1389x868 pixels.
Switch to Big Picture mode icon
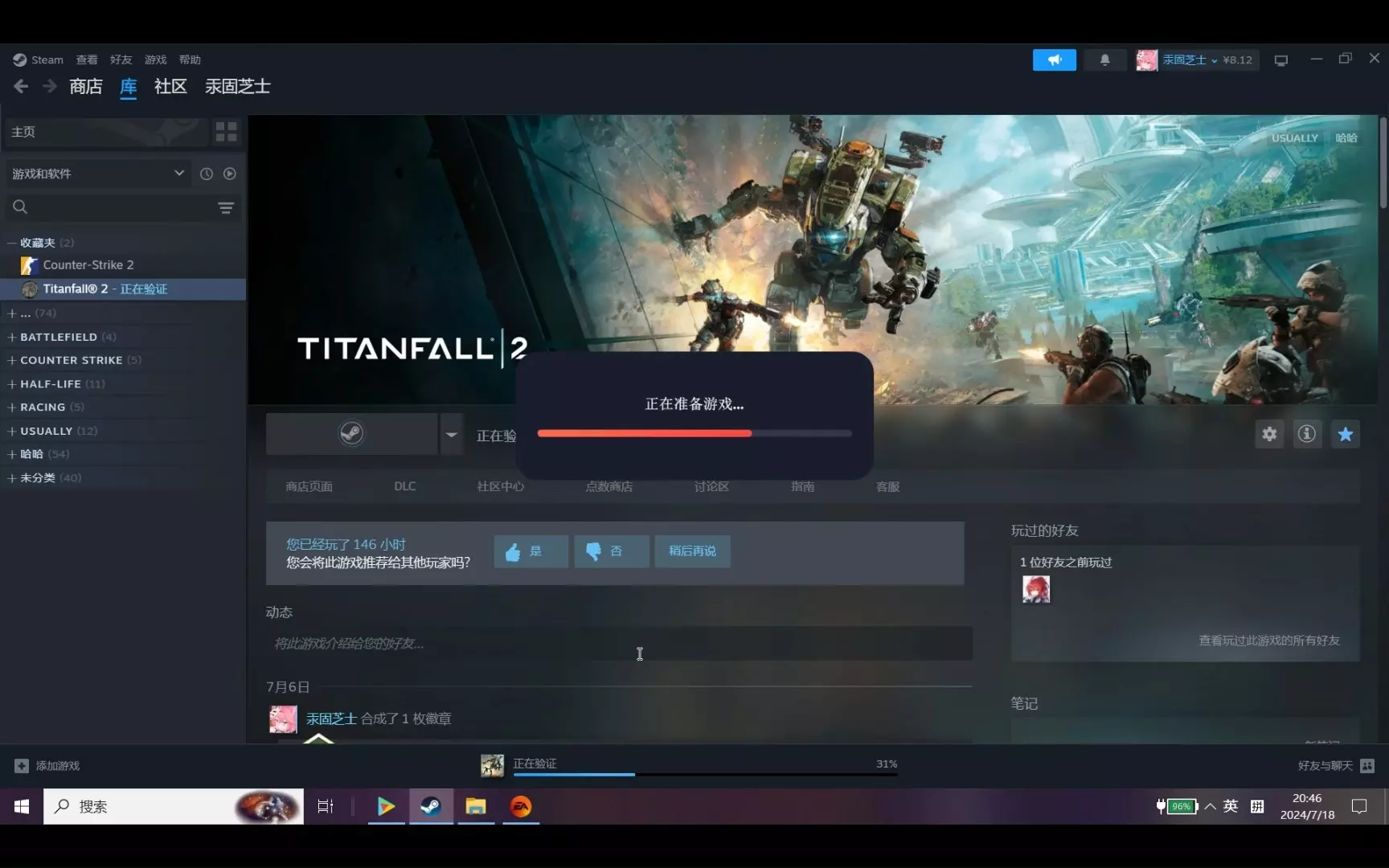tap(1281, 60)
